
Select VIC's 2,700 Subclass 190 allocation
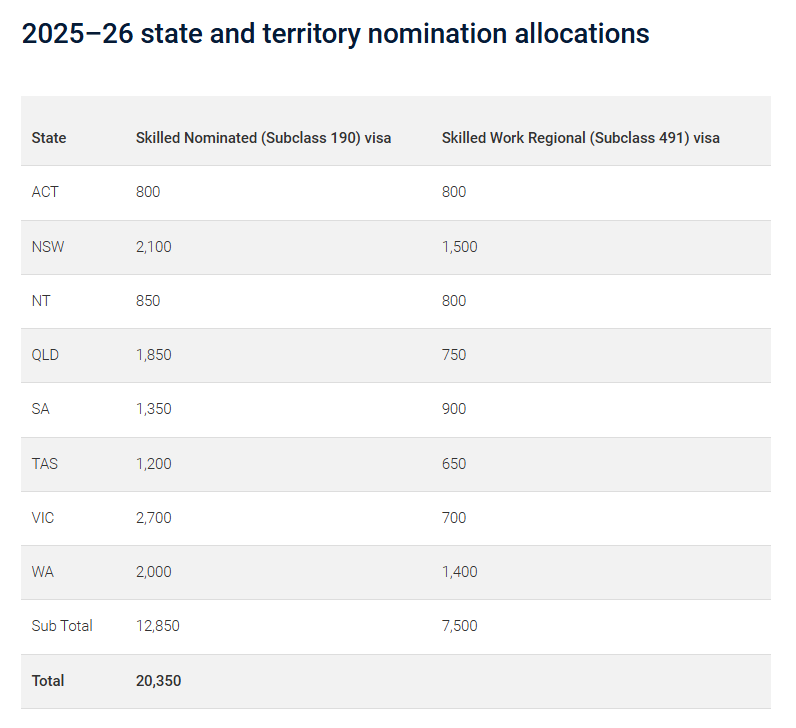click(x=154, y=518)
